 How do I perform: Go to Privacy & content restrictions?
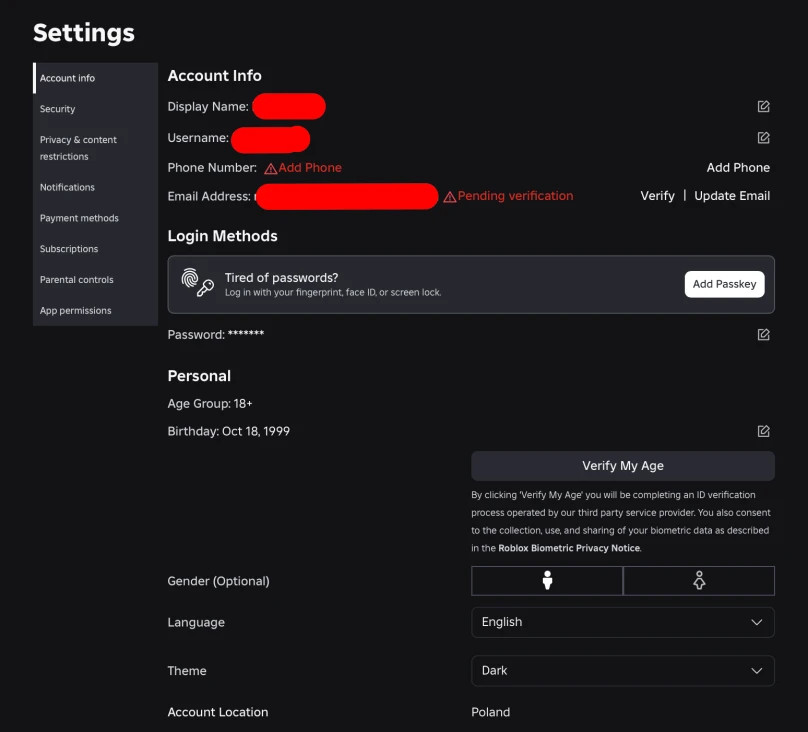(78, 148)
